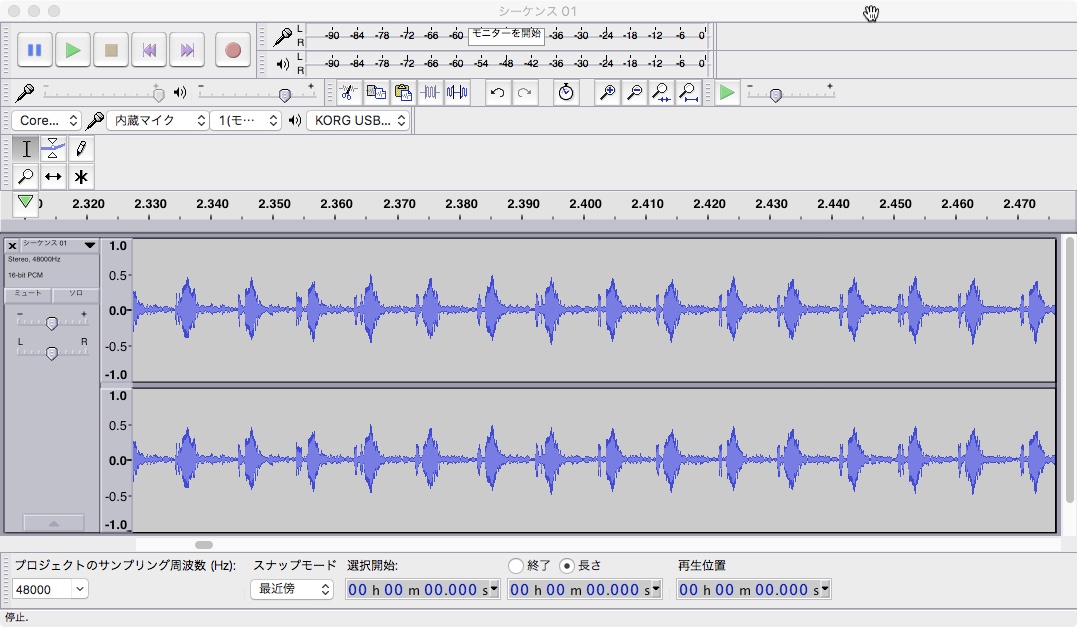Skip to start of track
The image size is (1077, 627).
(149, 50)
